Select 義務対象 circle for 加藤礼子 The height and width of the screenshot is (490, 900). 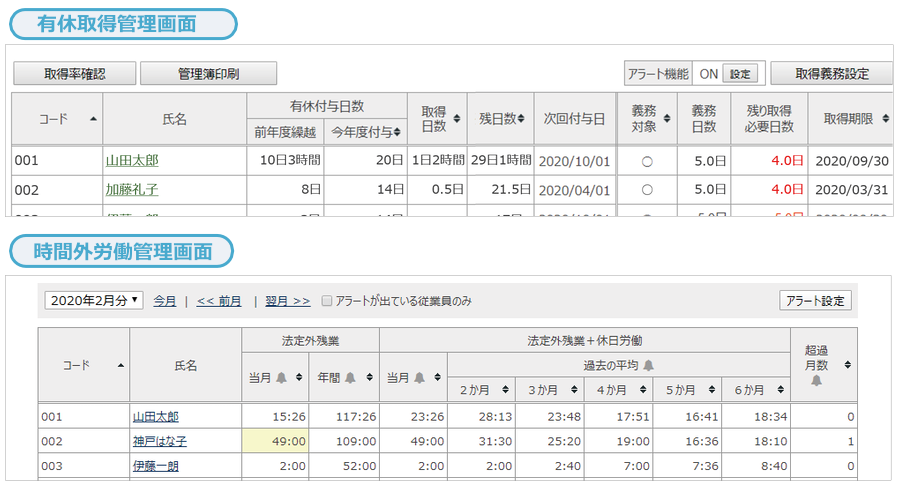(x=646, y=188)
